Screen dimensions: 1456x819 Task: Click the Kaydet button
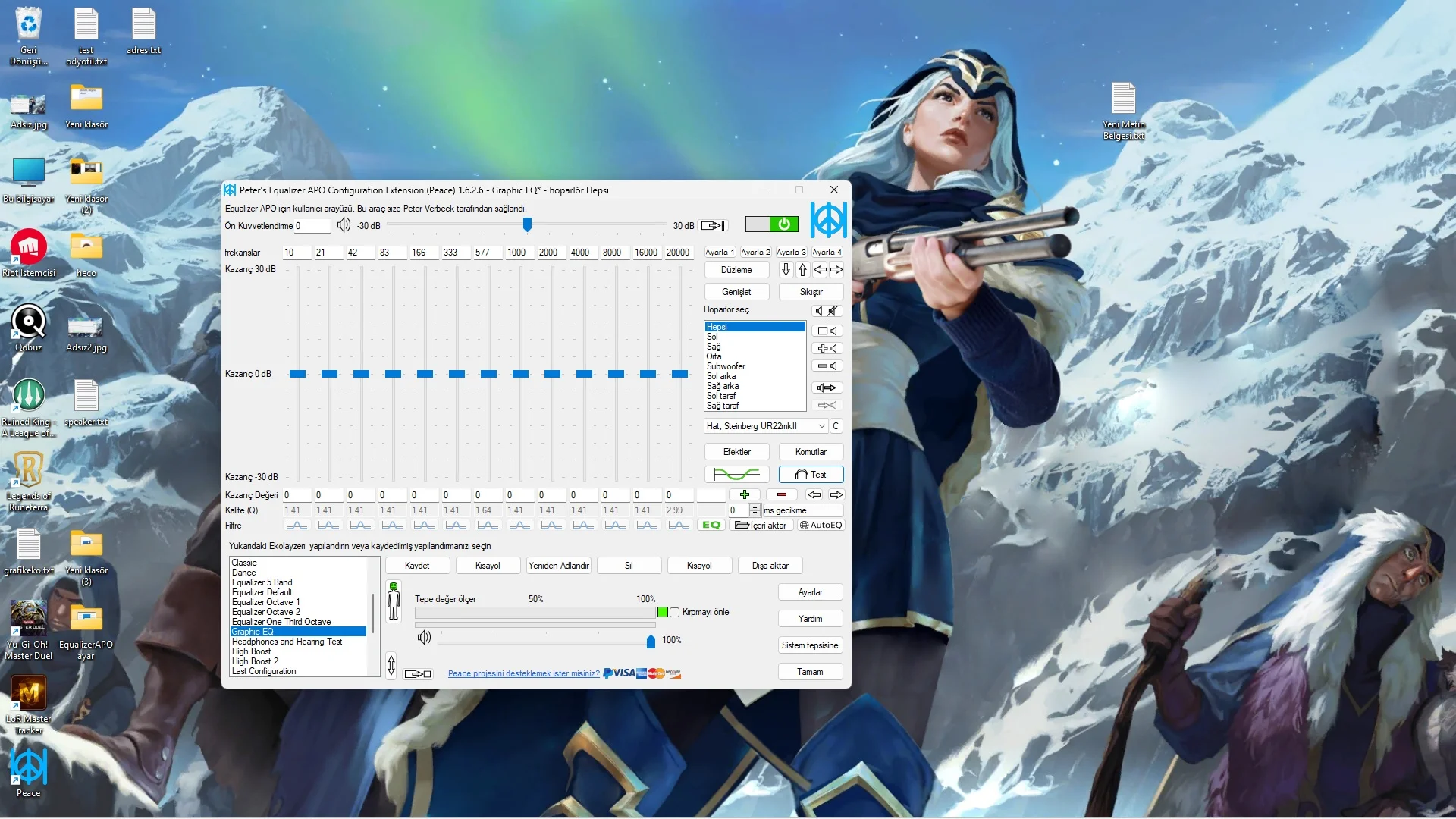pyautogui.click(x=417, y=566)
